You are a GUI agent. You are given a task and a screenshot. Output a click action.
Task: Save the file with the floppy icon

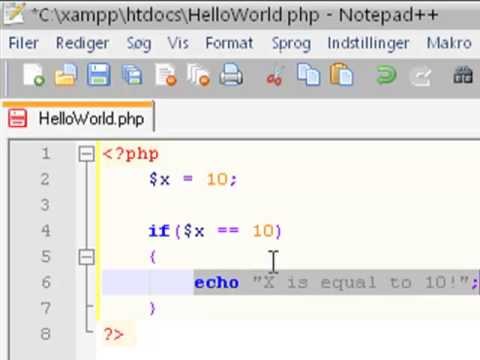[99, 75]
